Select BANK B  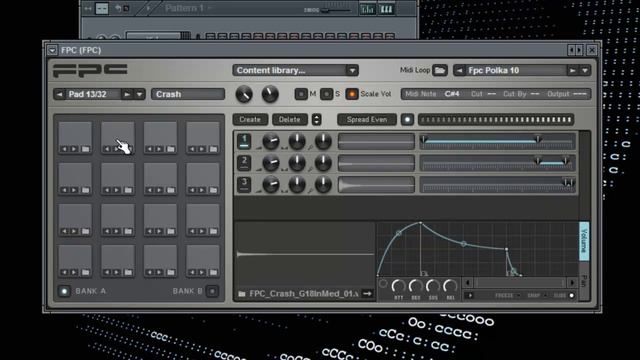tap(212, 291)
